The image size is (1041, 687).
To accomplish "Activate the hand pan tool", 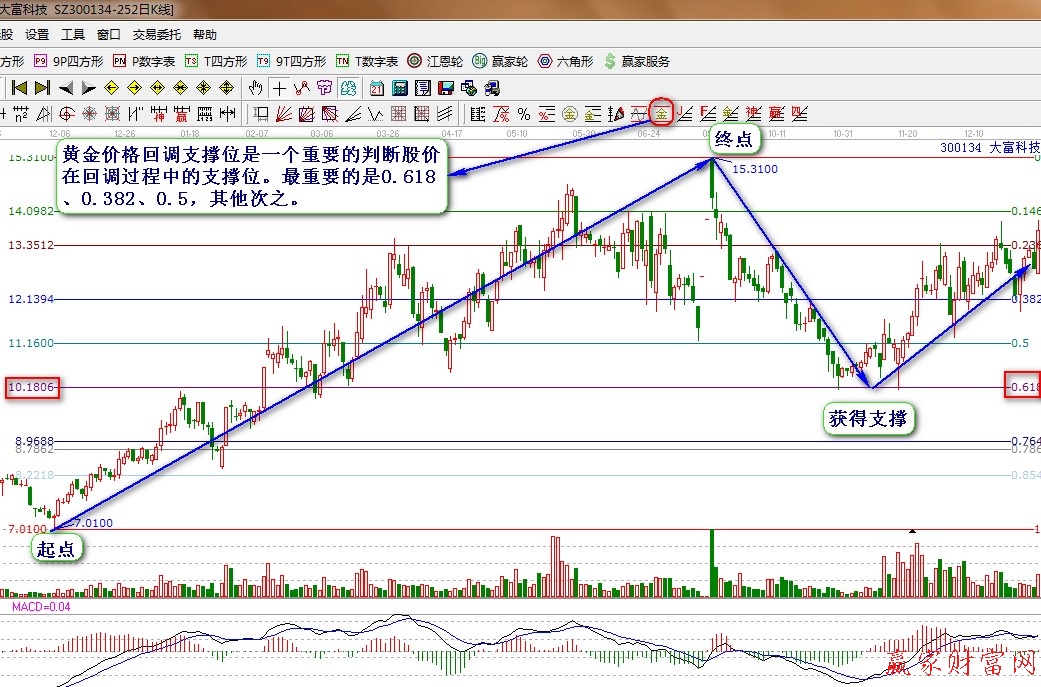I will pos(256,87).
